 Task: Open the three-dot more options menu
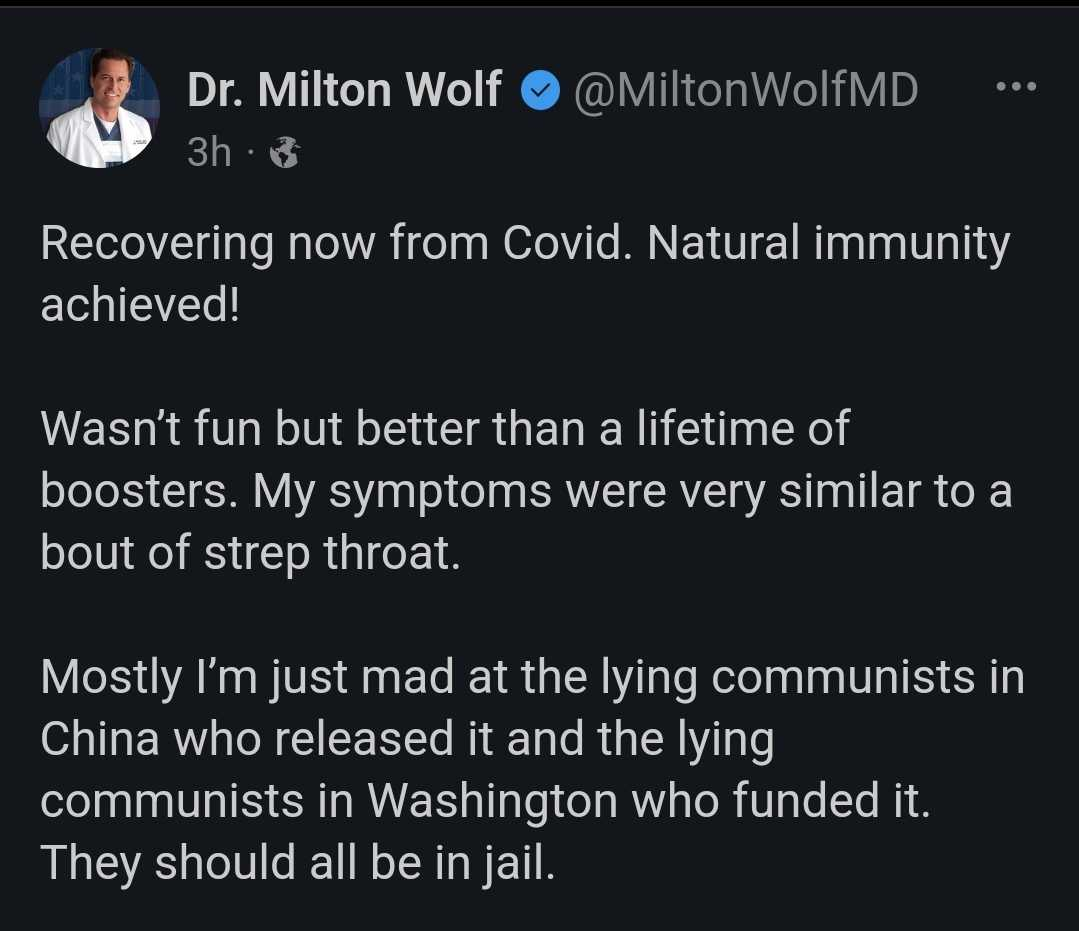pos(1016,87)
